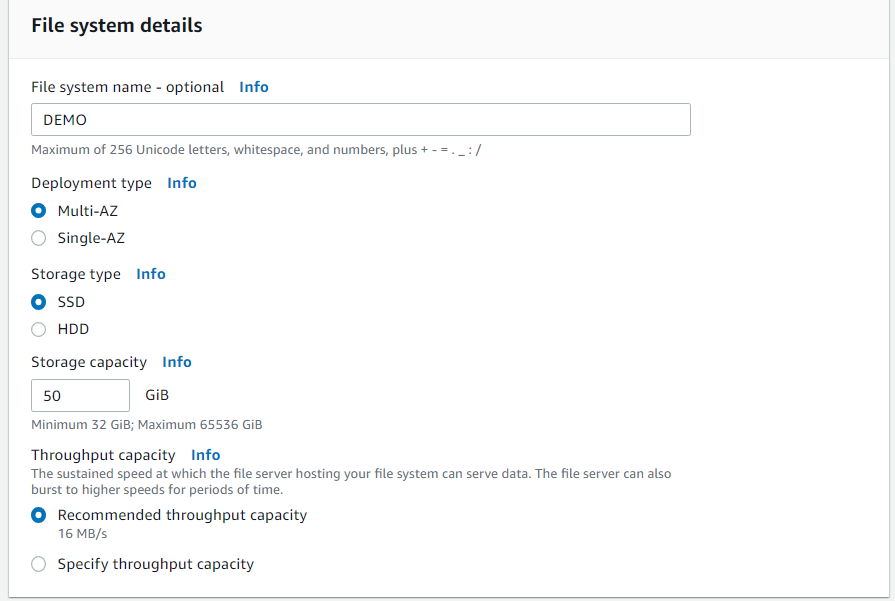Click the Maximum of 256 Unicode letters hint
Screen dimensions: 895x601
coord(256,150)
